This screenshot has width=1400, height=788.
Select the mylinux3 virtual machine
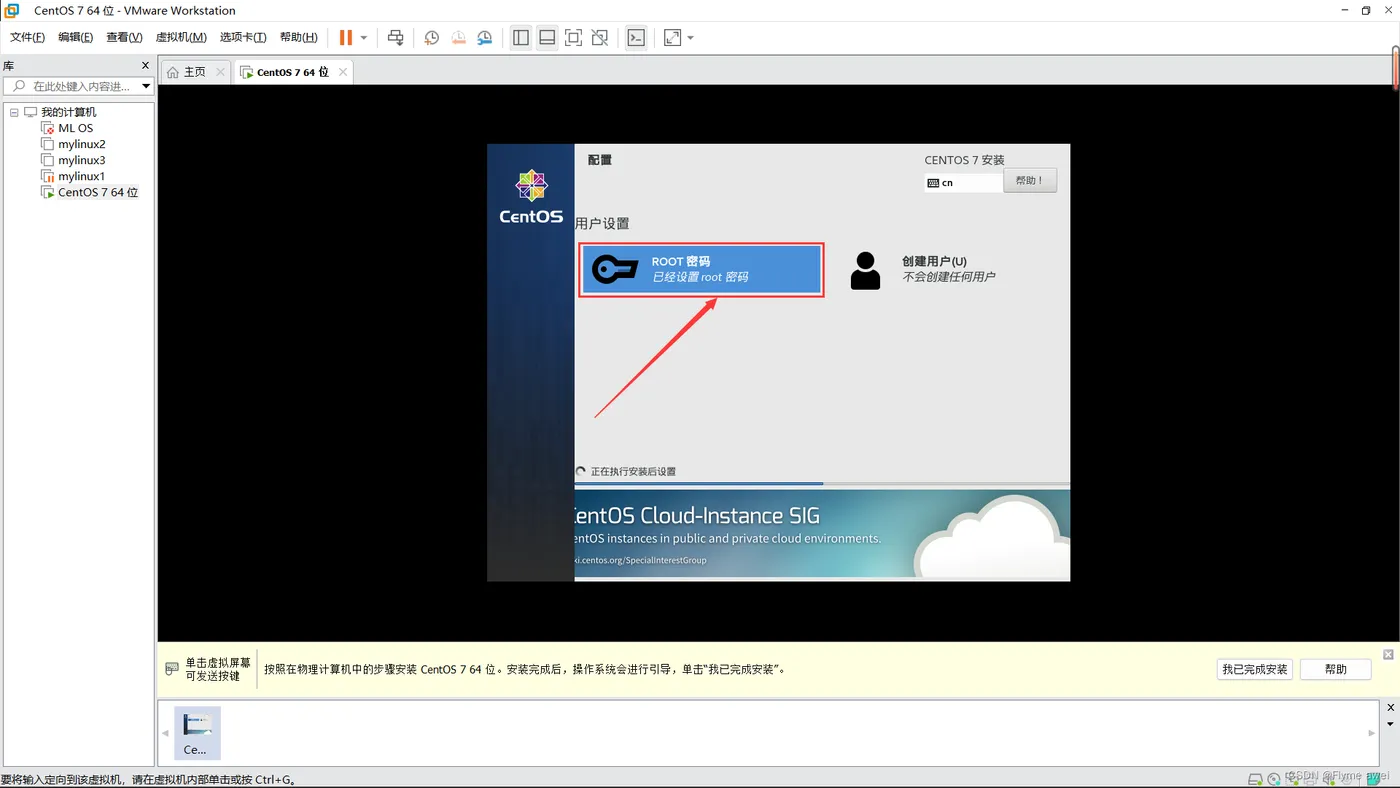coord(81,160)
